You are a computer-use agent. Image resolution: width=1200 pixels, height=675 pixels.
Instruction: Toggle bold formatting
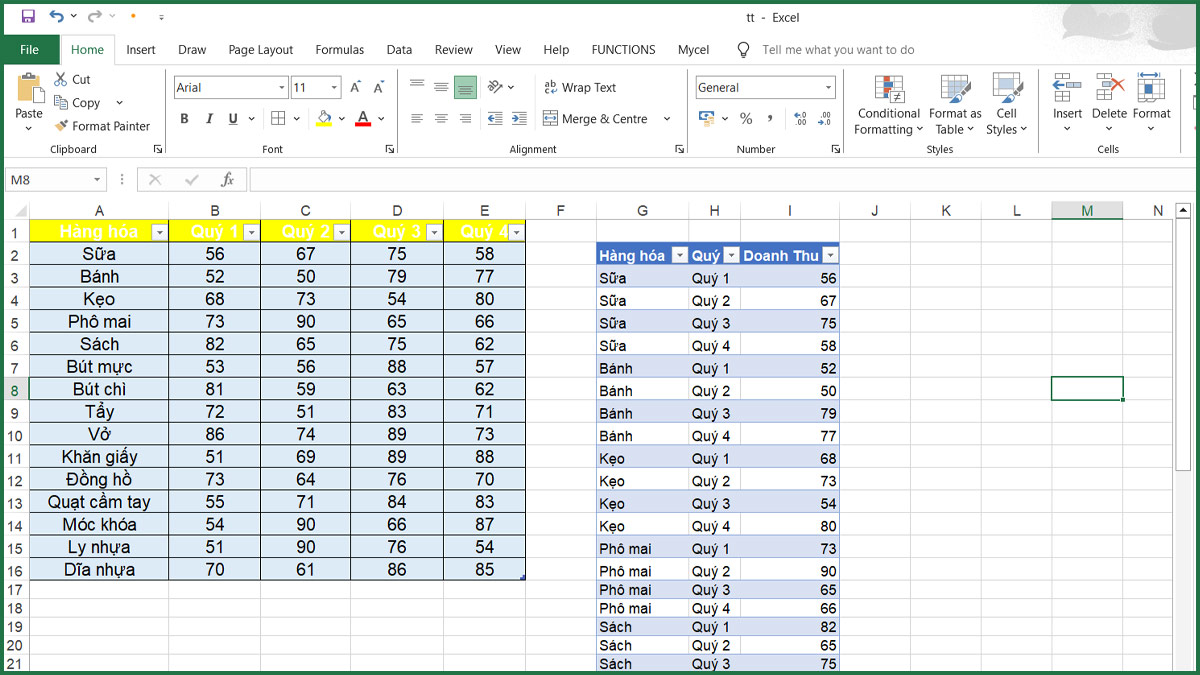(x=184, y=118)
